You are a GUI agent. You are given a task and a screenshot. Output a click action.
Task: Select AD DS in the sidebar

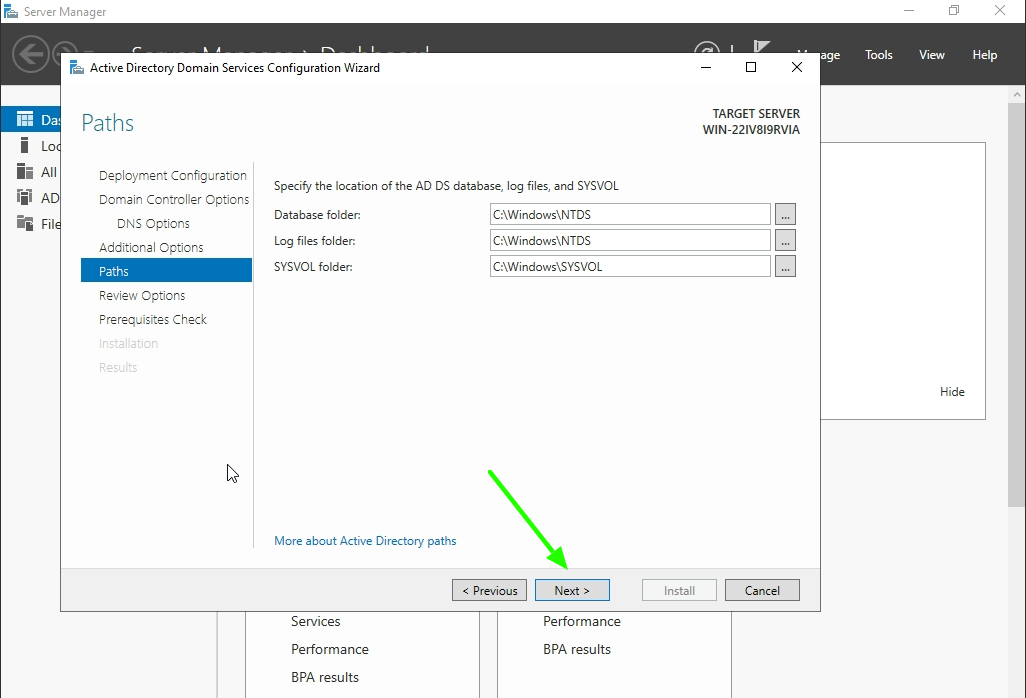coord(40,197)
